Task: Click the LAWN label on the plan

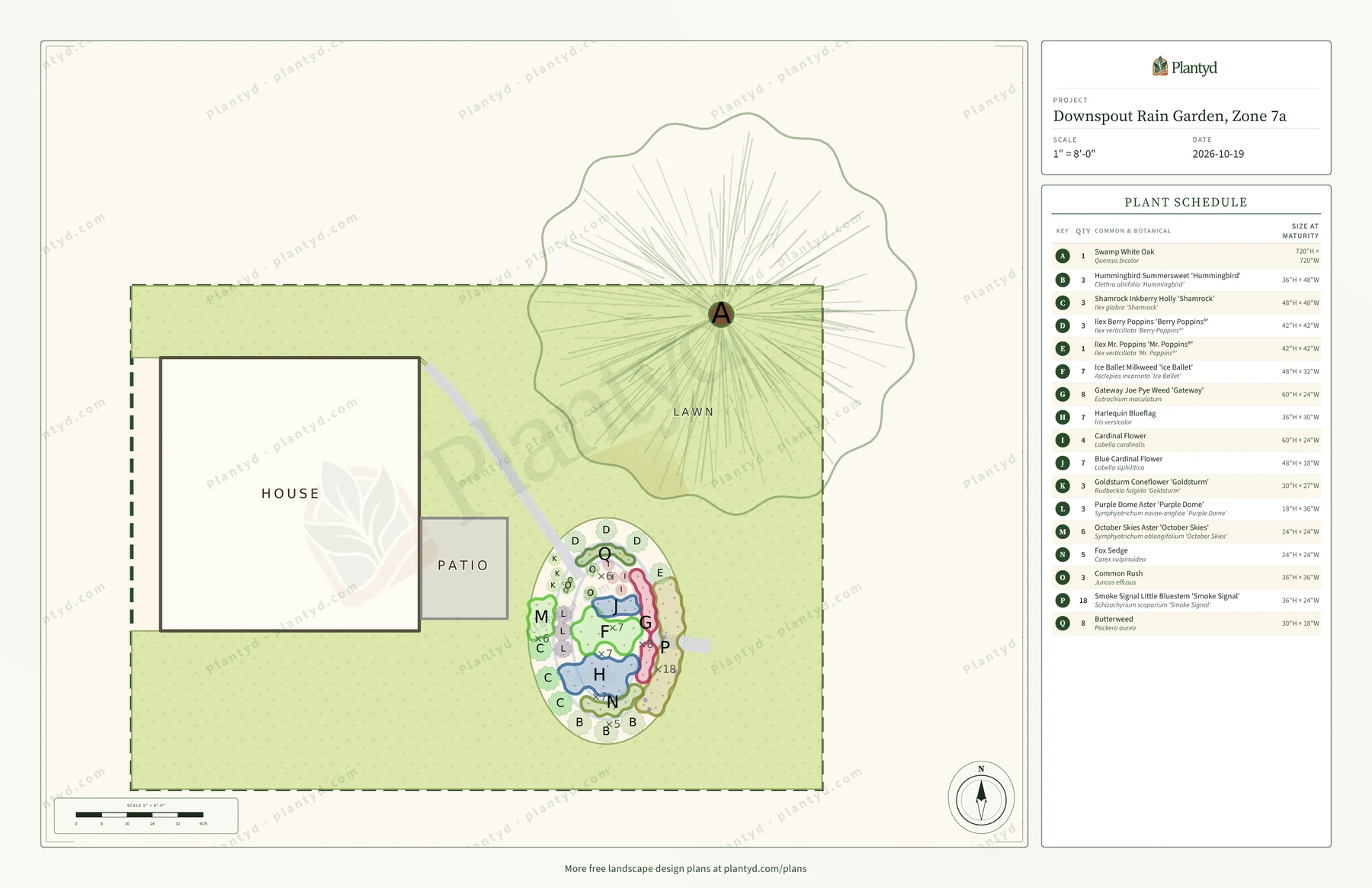Action: (694, 412)
